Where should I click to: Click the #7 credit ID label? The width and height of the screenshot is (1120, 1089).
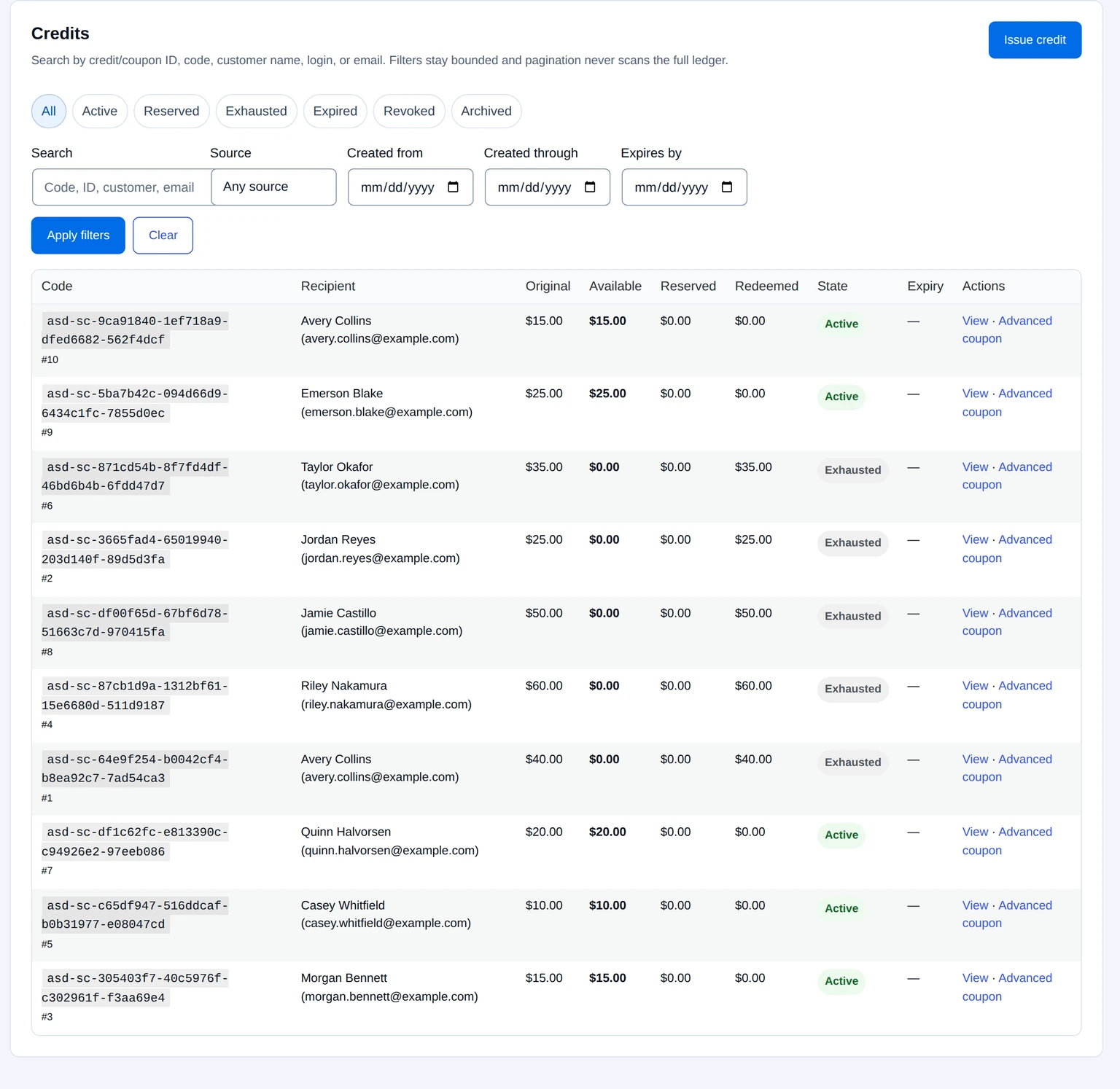[x=47, y=871]
